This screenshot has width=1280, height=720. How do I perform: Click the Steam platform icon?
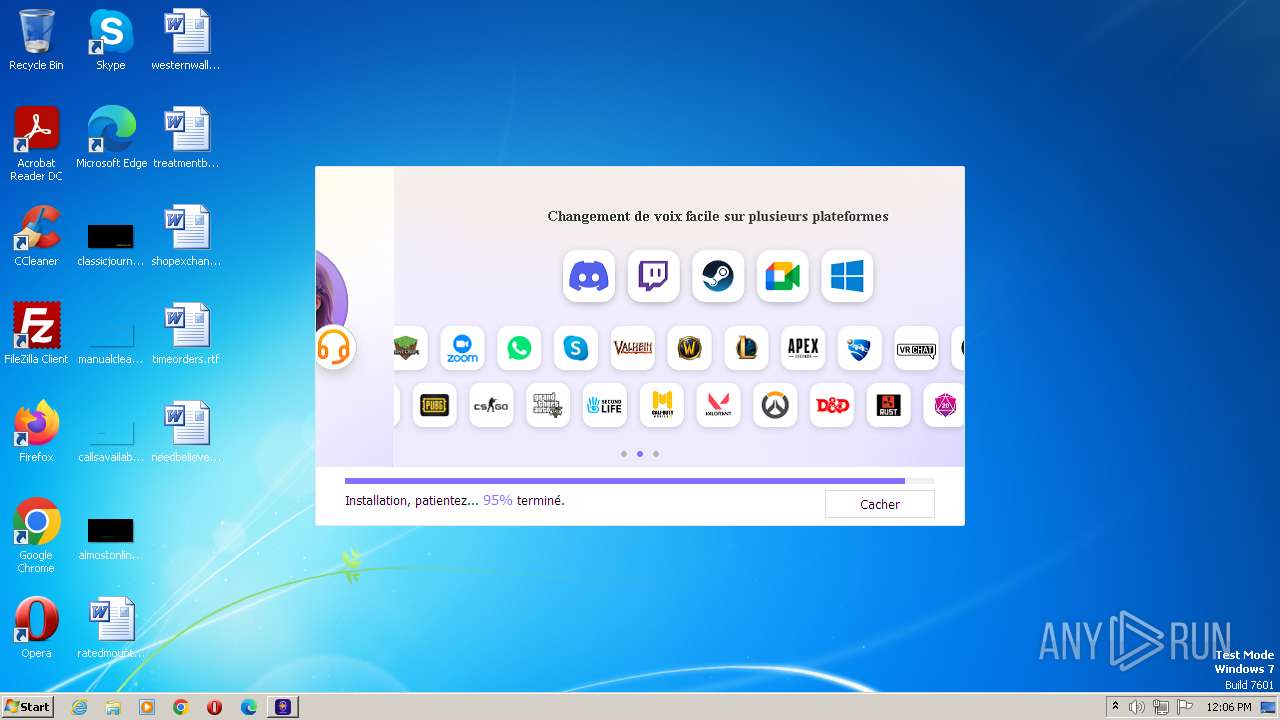click(718, 276)
